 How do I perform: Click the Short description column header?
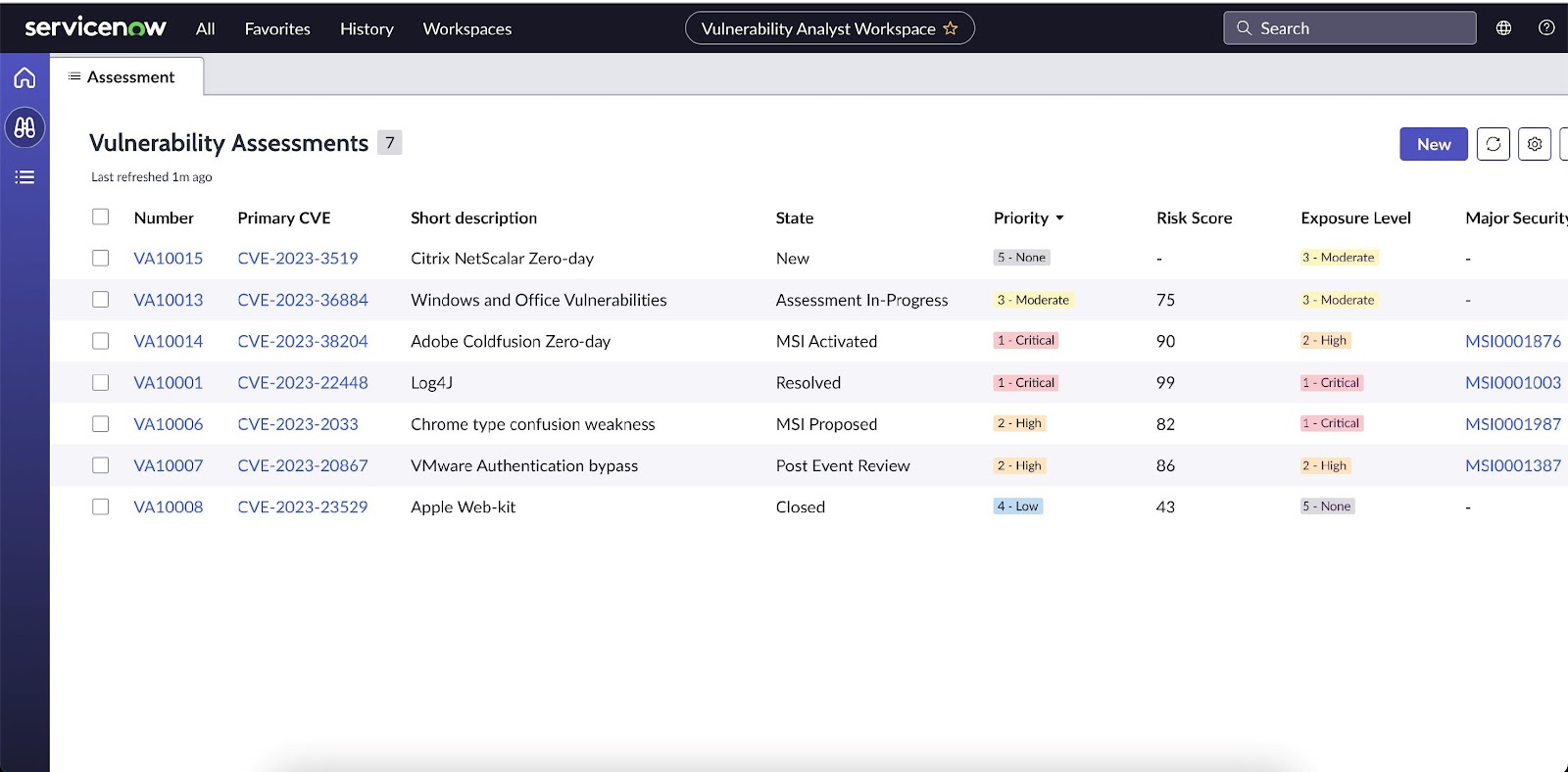point(473,217)
